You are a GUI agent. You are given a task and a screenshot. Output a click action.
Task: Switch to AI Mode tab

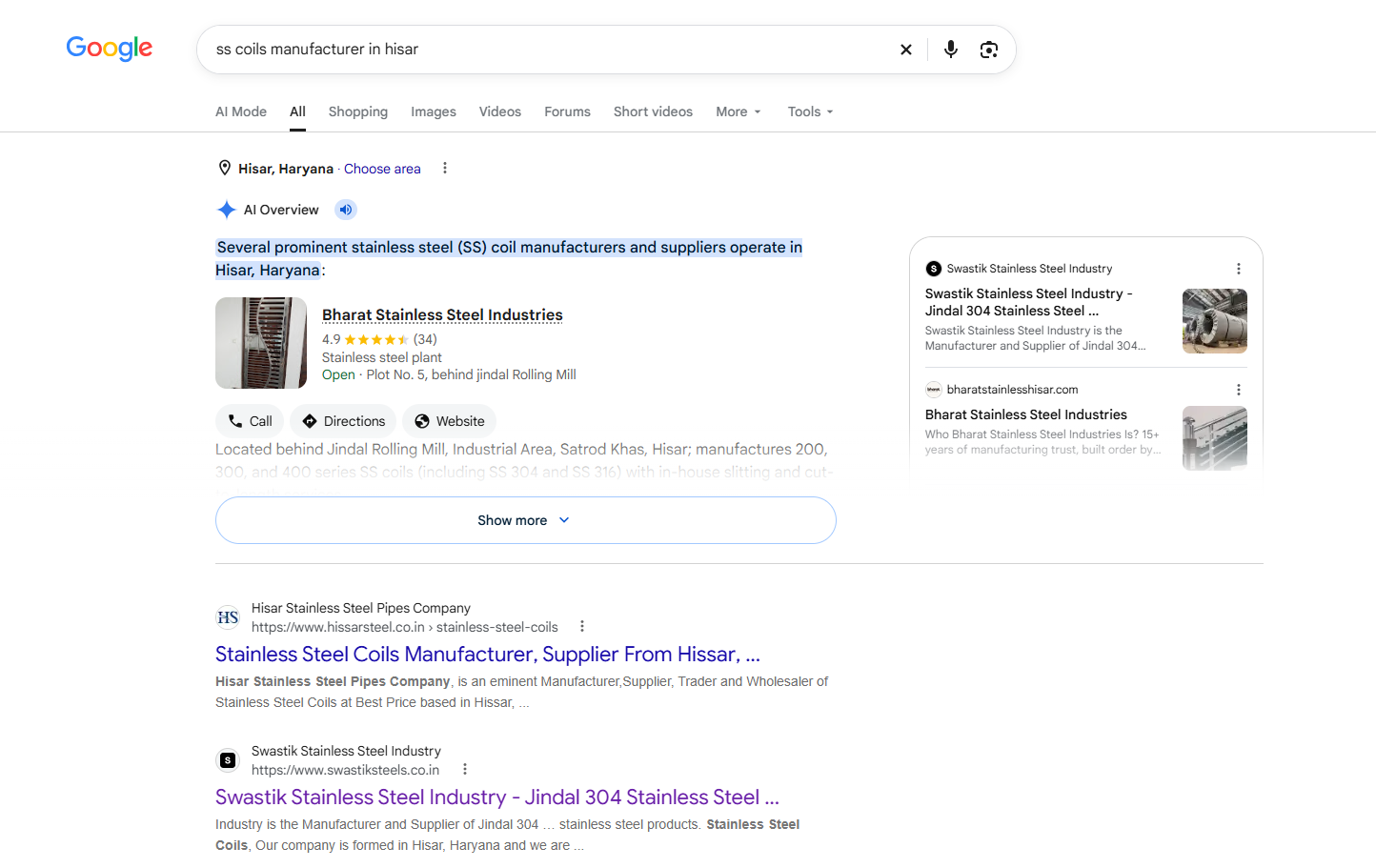click(x=241, y=111)
